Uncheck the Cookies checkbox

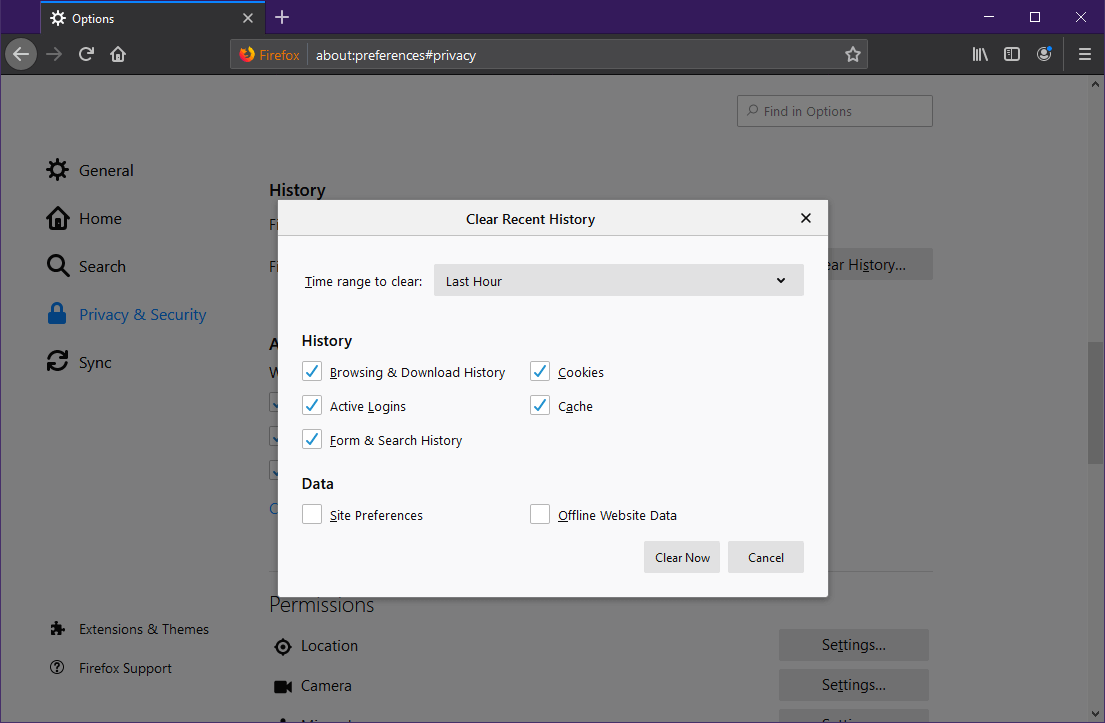click(x=540, y=371)
